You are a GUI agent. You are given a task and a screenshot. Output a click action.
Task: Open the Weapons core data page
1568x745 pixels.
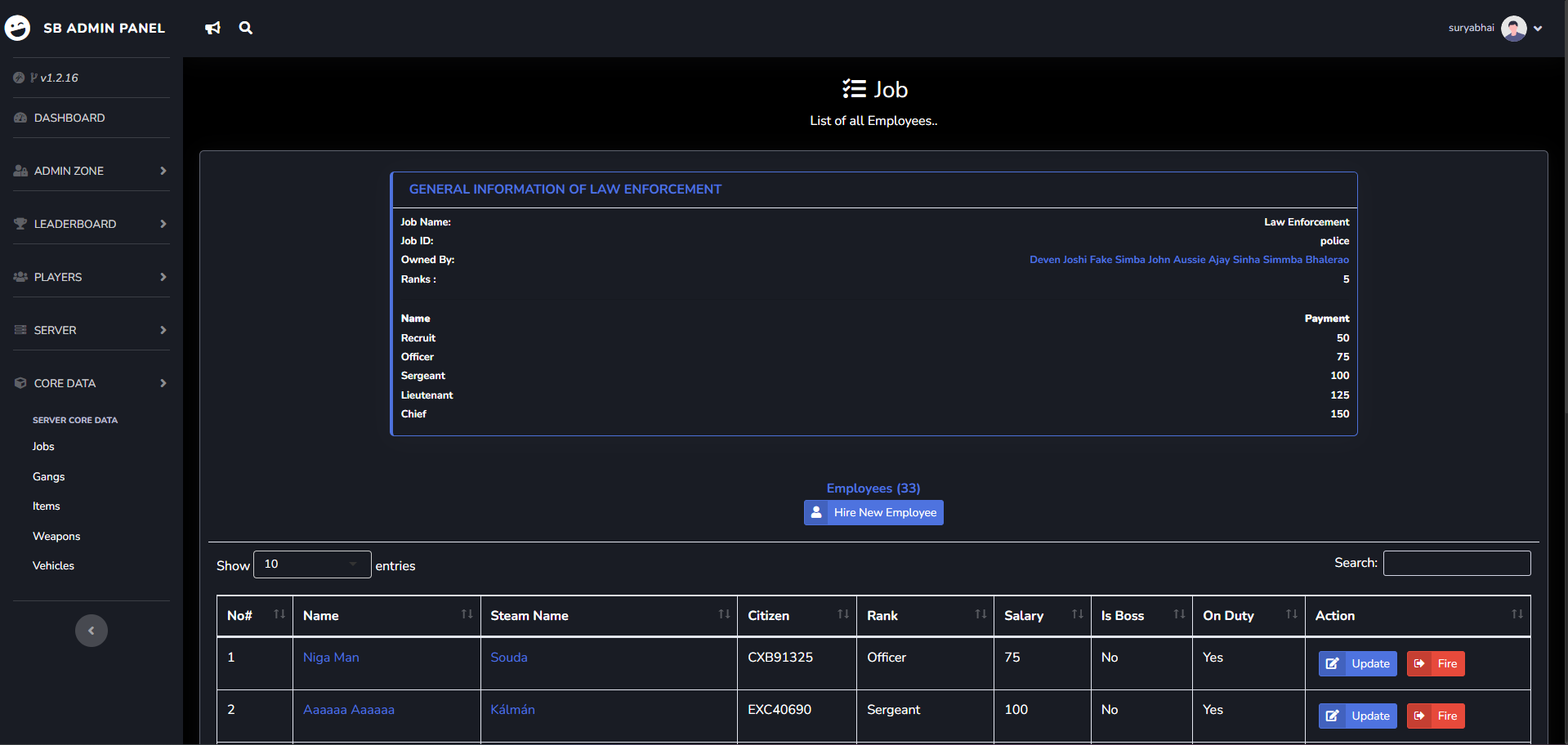tap(56, 536)
